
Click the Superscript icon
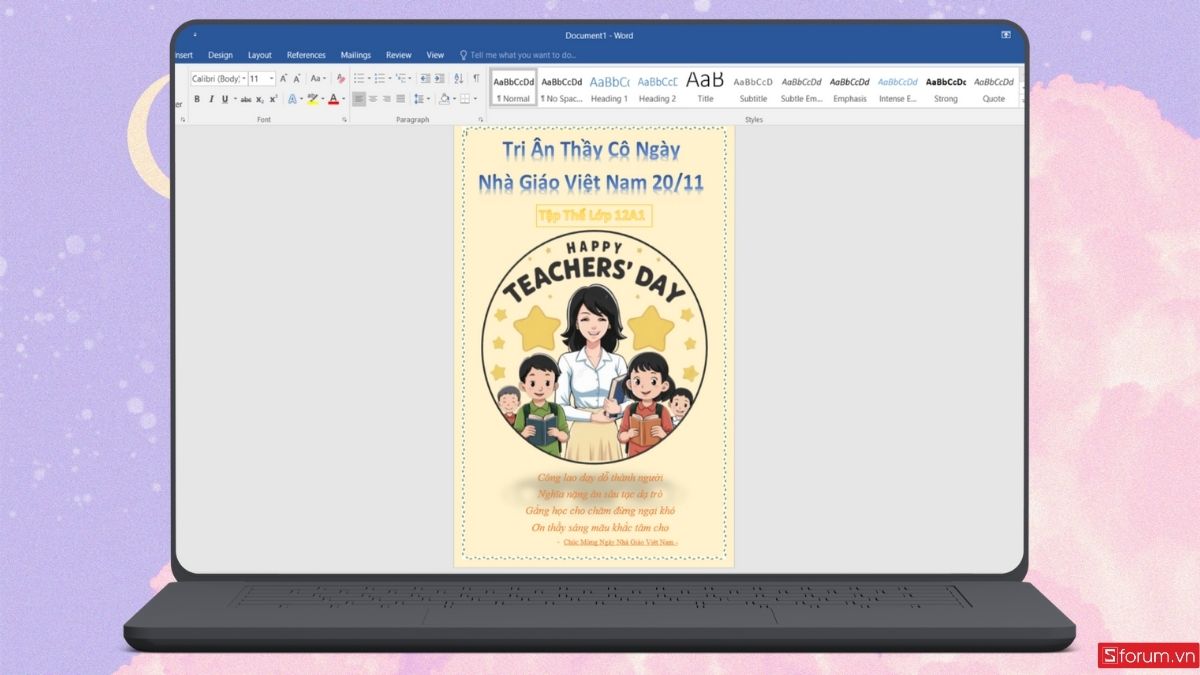pos(273,99)
